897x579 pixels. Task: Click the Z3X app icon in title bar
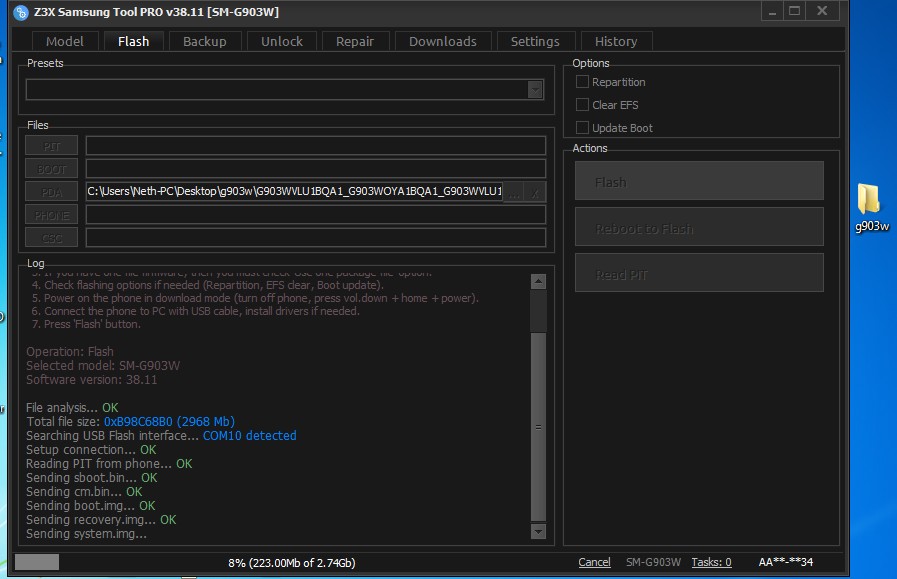[21, 12]
